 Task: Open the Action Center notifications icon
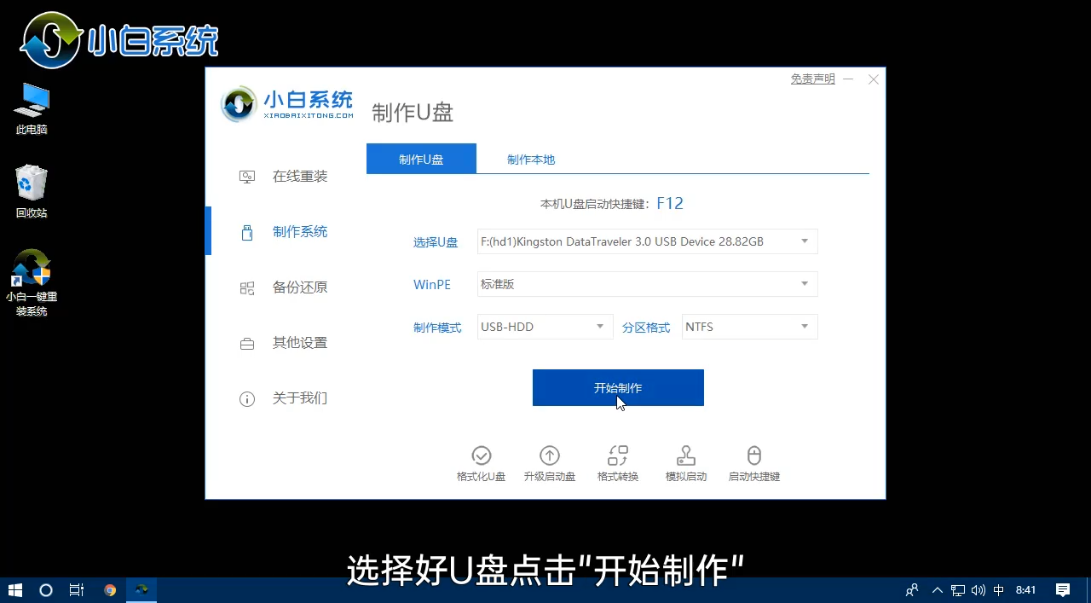[1062, 590]
